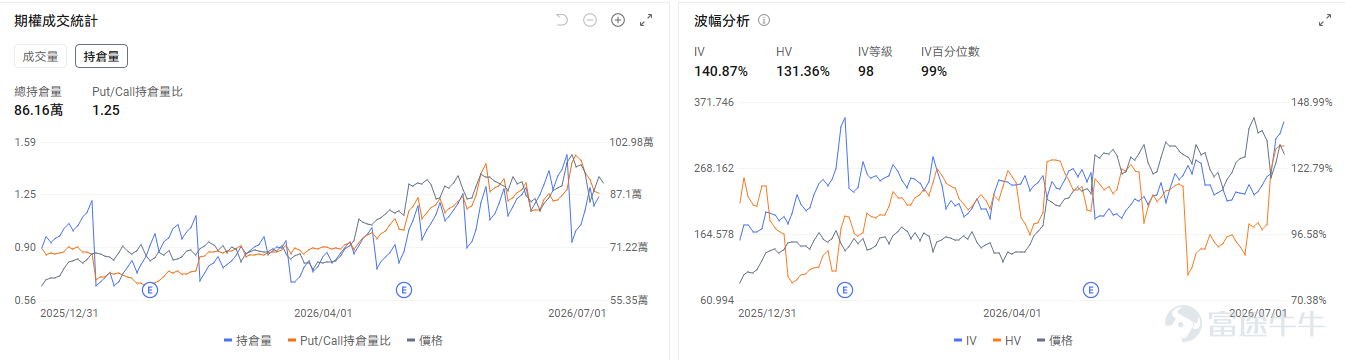Click the IV value 140.87%
This screenshot has height=360, width=1345.
pyautogui.click(x=721, y=71)
